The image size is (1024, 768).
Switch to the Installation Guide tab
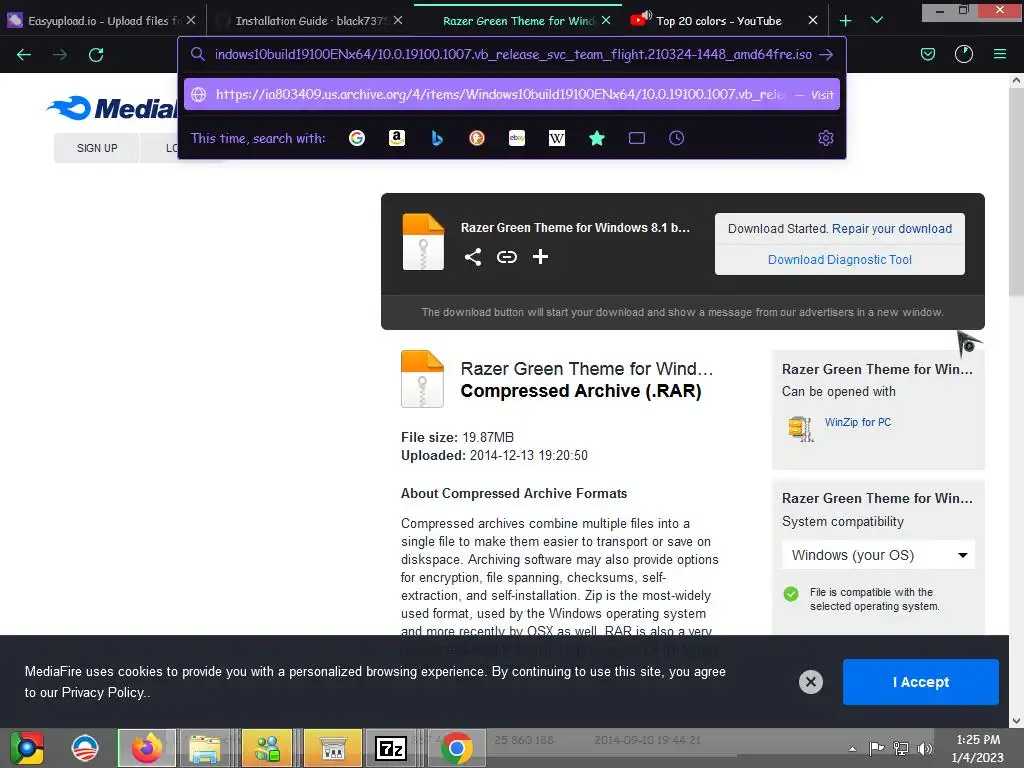coord(311,21)
